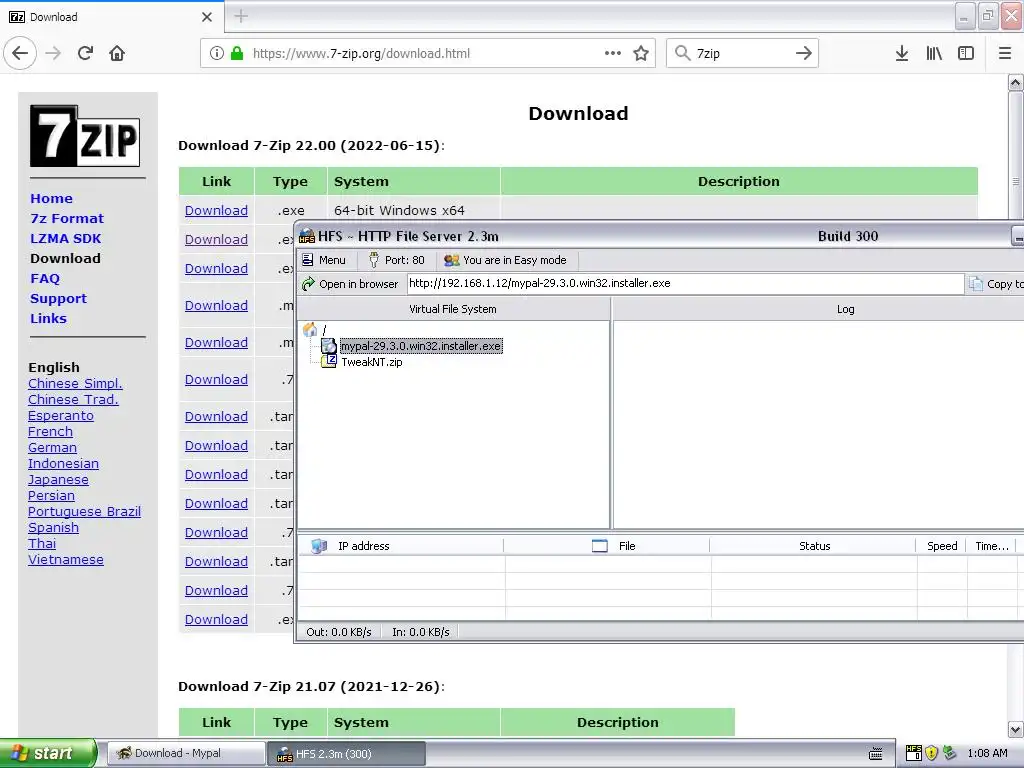Open the Links sidebar link

click(x=48, y=319)
